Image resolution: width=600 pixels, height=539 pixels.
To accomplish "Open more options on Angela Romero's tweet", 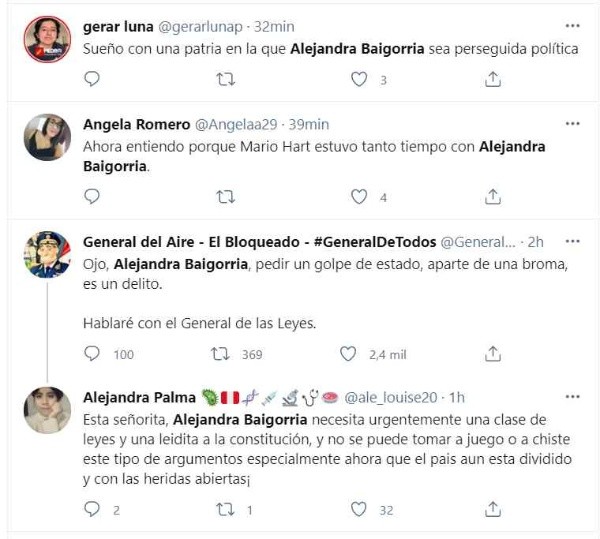I will pyautogui.click(x=572, y=124).
